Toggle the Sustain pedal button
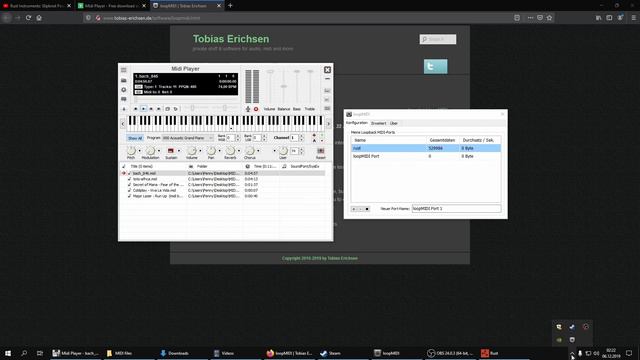Image resolution: width=640 pixels, height=360 pixels. coord(171,151)
